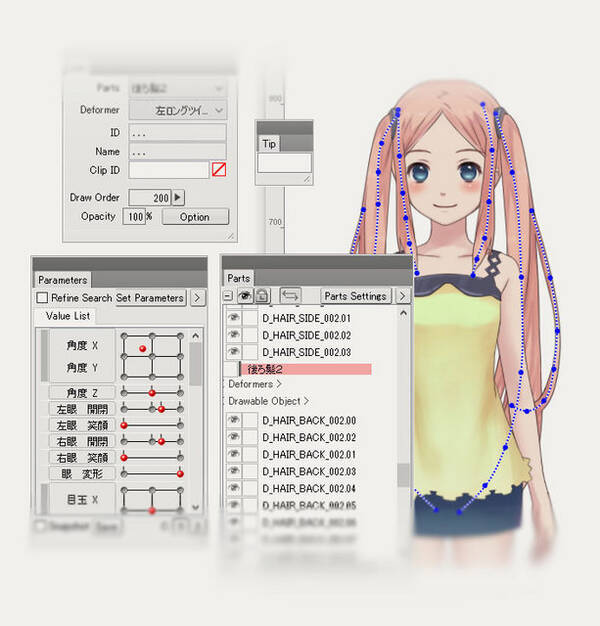Click the arrow button beside Parts Settings
This screenshot has width=600, height=626.
[402, 296]
